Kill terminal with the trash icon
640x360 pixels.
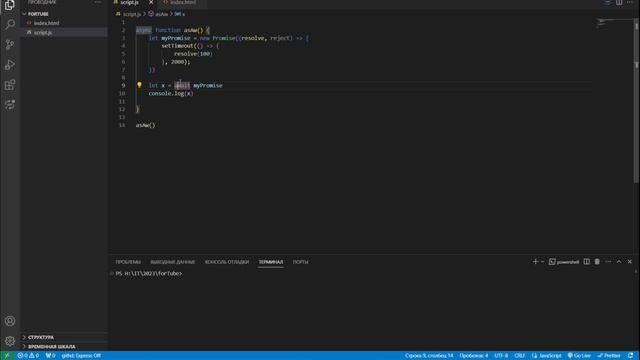[597, 262]
